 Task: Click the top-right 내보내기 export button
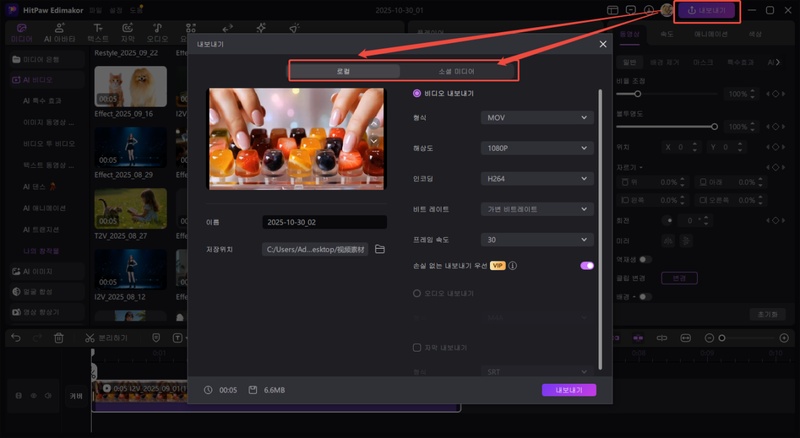pyautogui.click(x=707, y=10)
